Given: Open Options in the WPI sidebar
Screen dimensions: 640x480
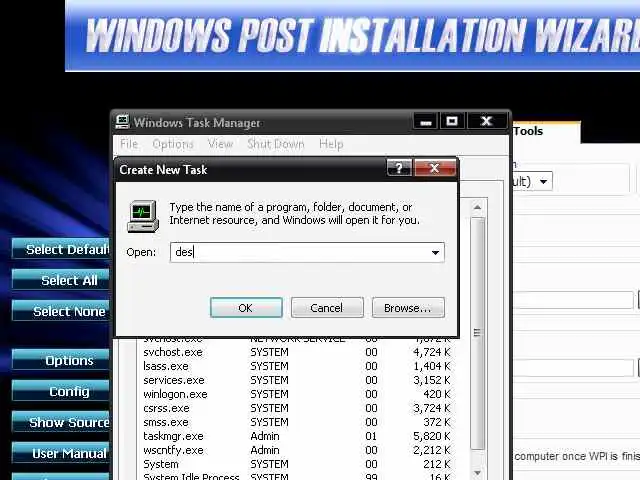Looking at the screenshot, I should click(x=61, y=360).
